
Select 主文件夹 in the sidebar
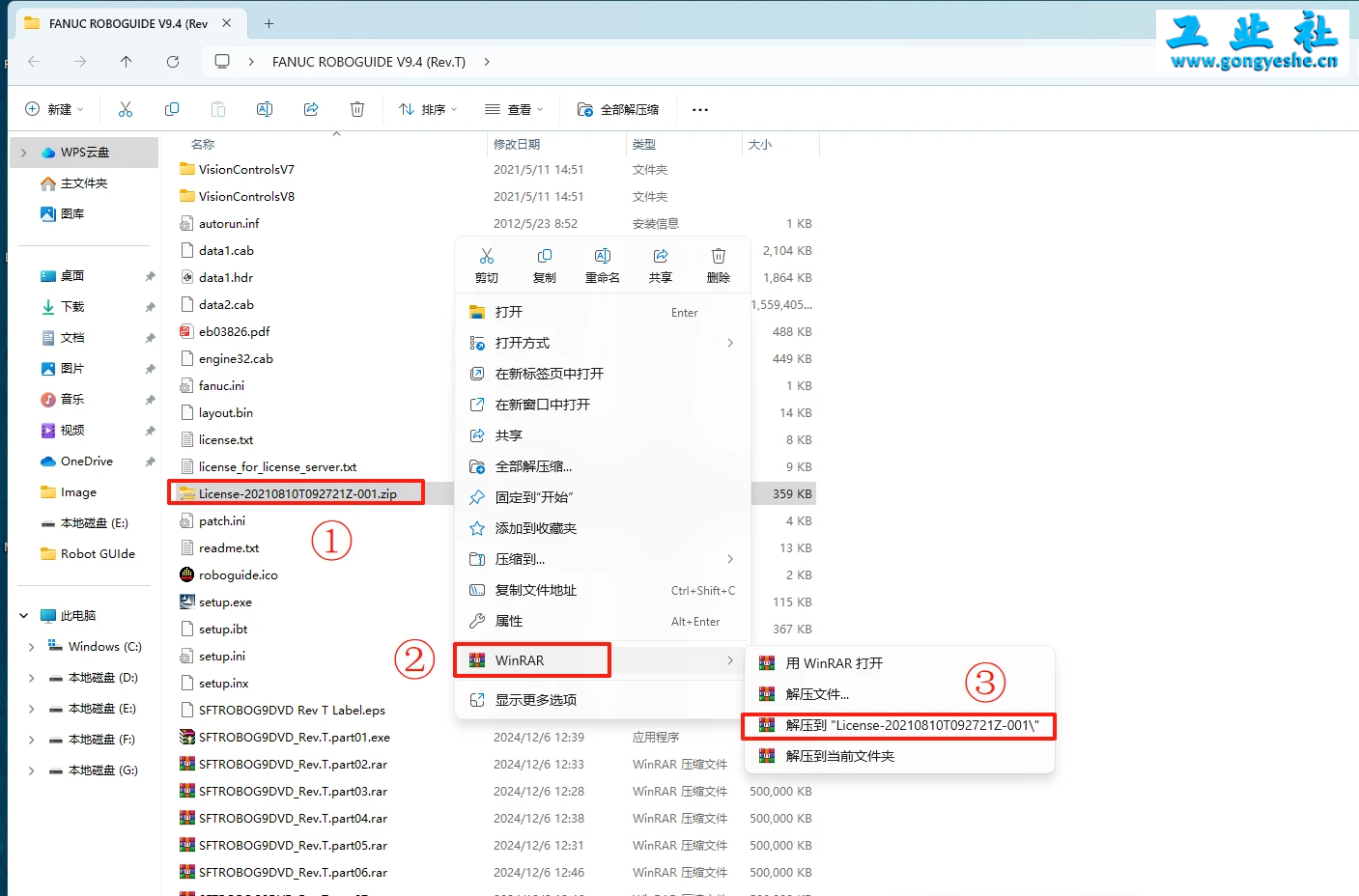(x=84, y=183)
